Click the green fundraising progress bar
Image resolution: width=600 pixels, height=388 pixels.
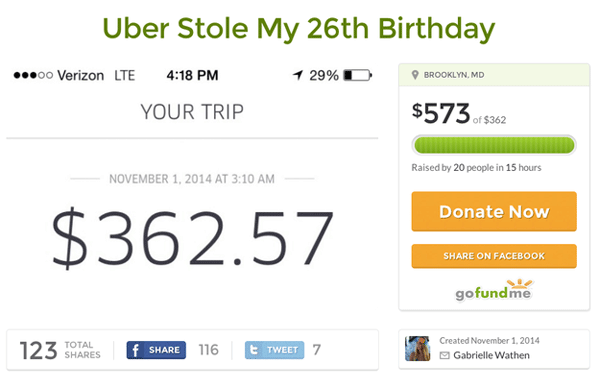point(494,145)
